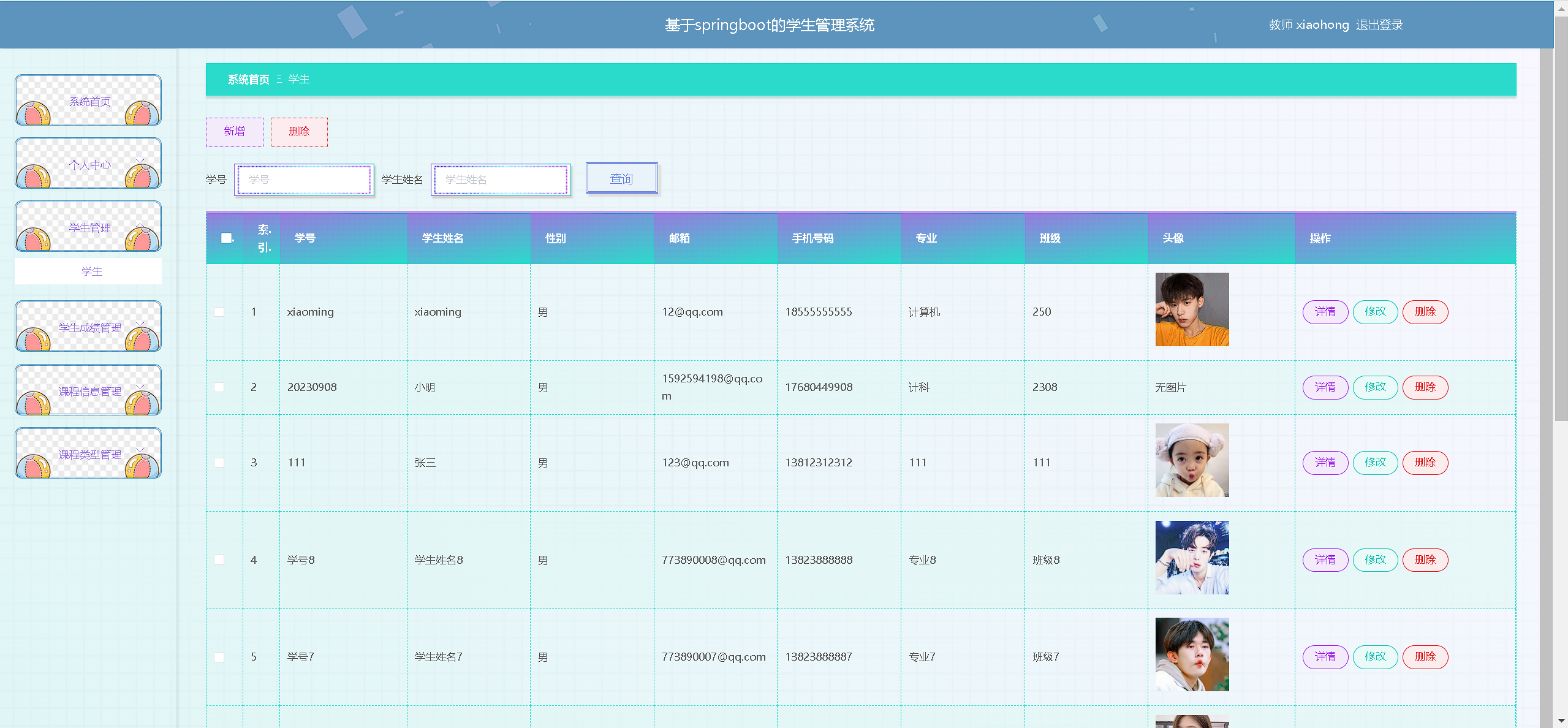The height and width of the screenshot is (728, 1568).
Task: Expand the 课程类型管理 sidebar menu
Action: click(88, 453)
